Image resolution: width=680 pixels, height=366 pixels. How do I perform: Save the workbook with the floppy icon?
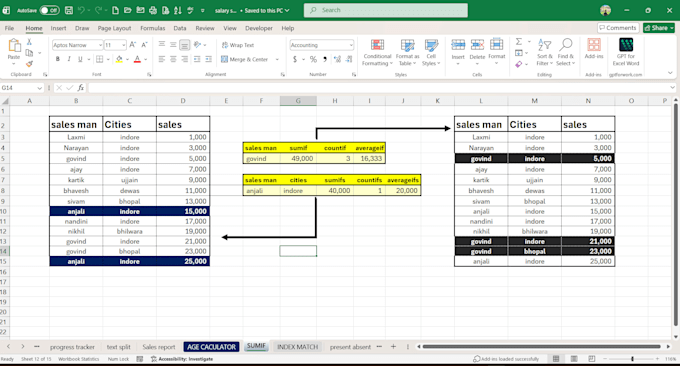coord(69,10)
